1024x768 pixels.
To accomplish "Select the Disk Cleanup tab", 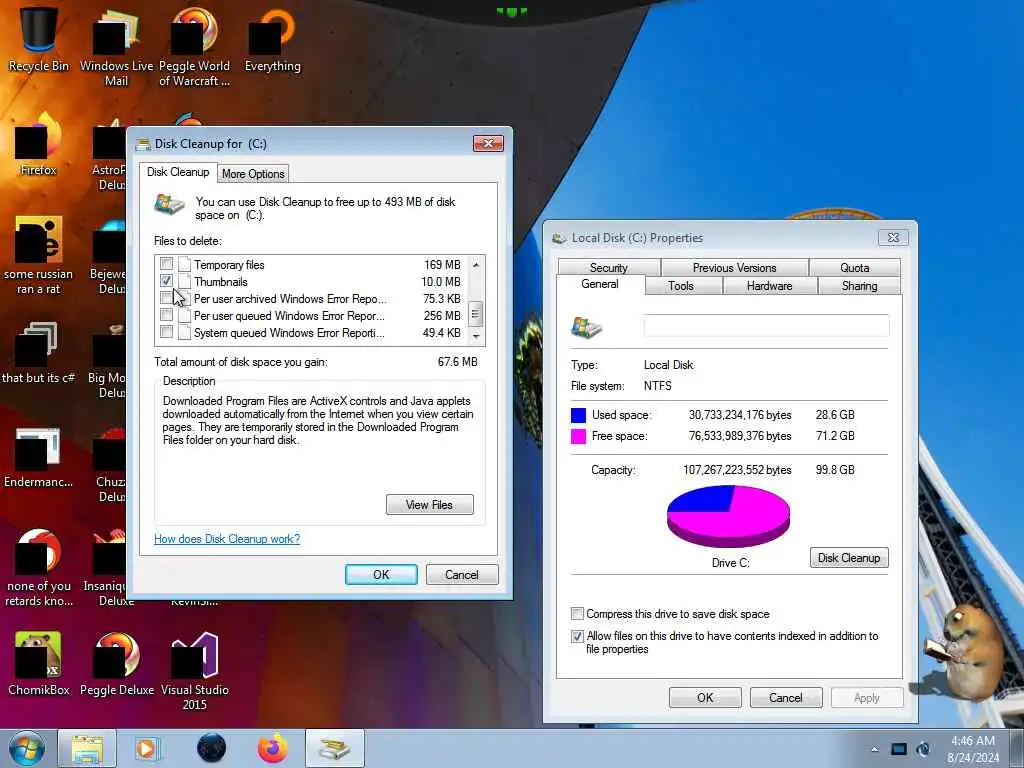I will coord(178,172).
